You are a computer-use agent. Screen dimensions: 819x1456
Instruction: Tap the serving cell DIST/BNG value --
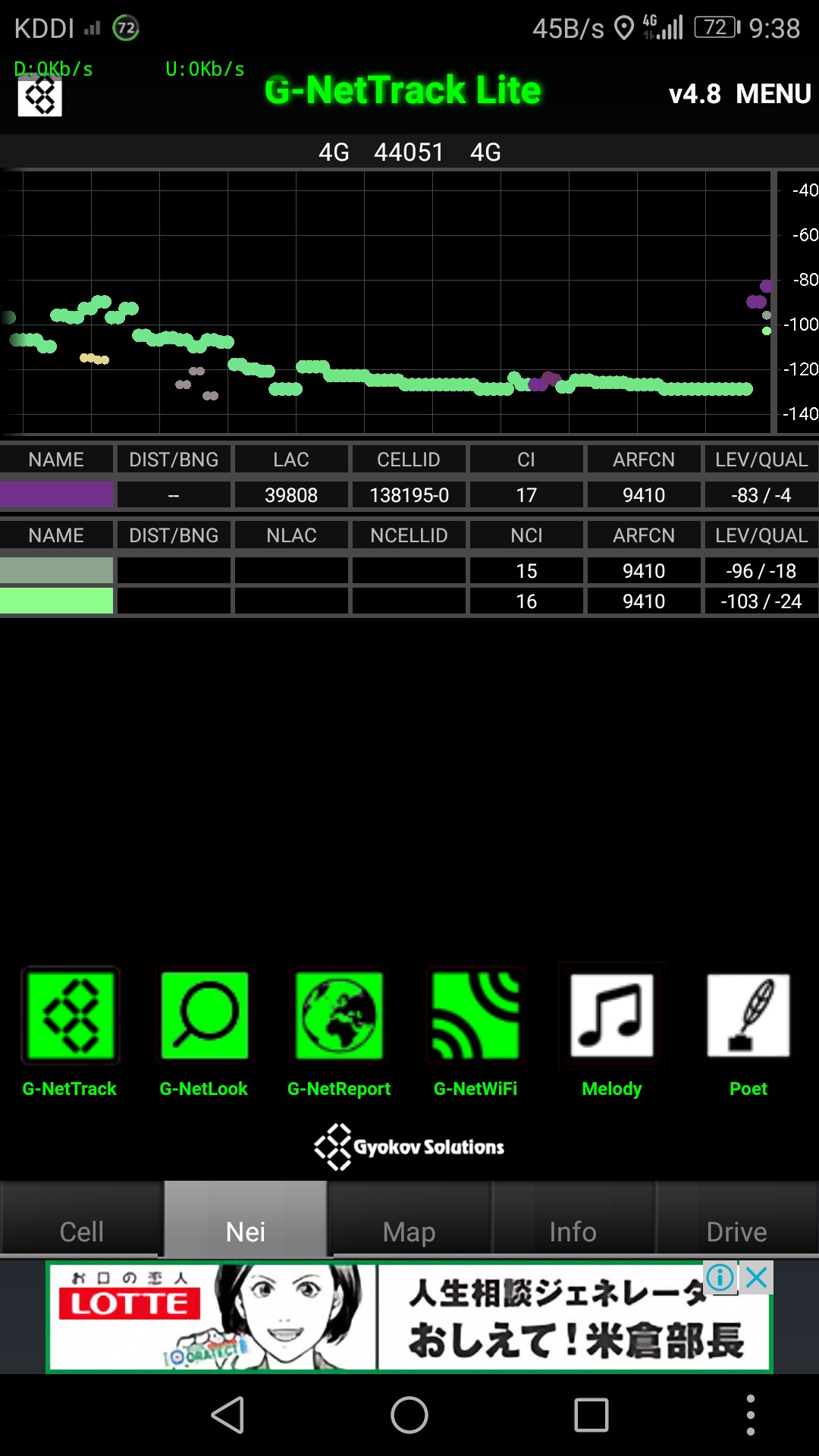pos(174,495)
